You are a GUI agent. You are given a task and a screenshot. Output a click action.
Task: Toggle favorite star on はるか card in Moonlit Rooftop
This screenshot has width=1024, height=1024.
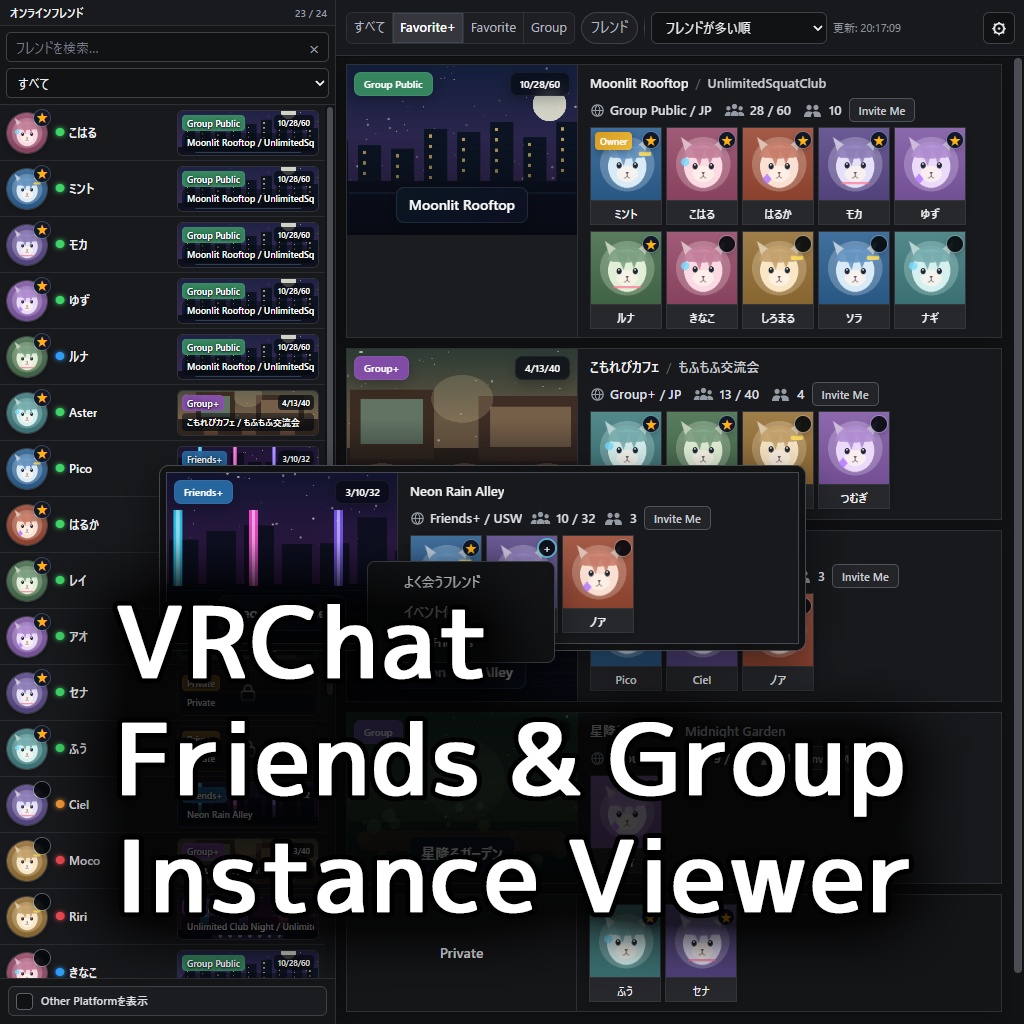tap(803, 140)
